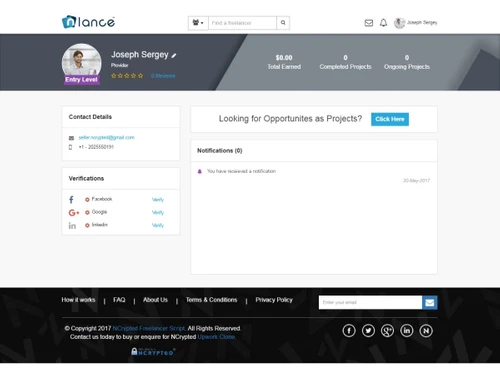Select the phone number text
The height and width of the screenshot is (375, 500).
click(96, 147)
